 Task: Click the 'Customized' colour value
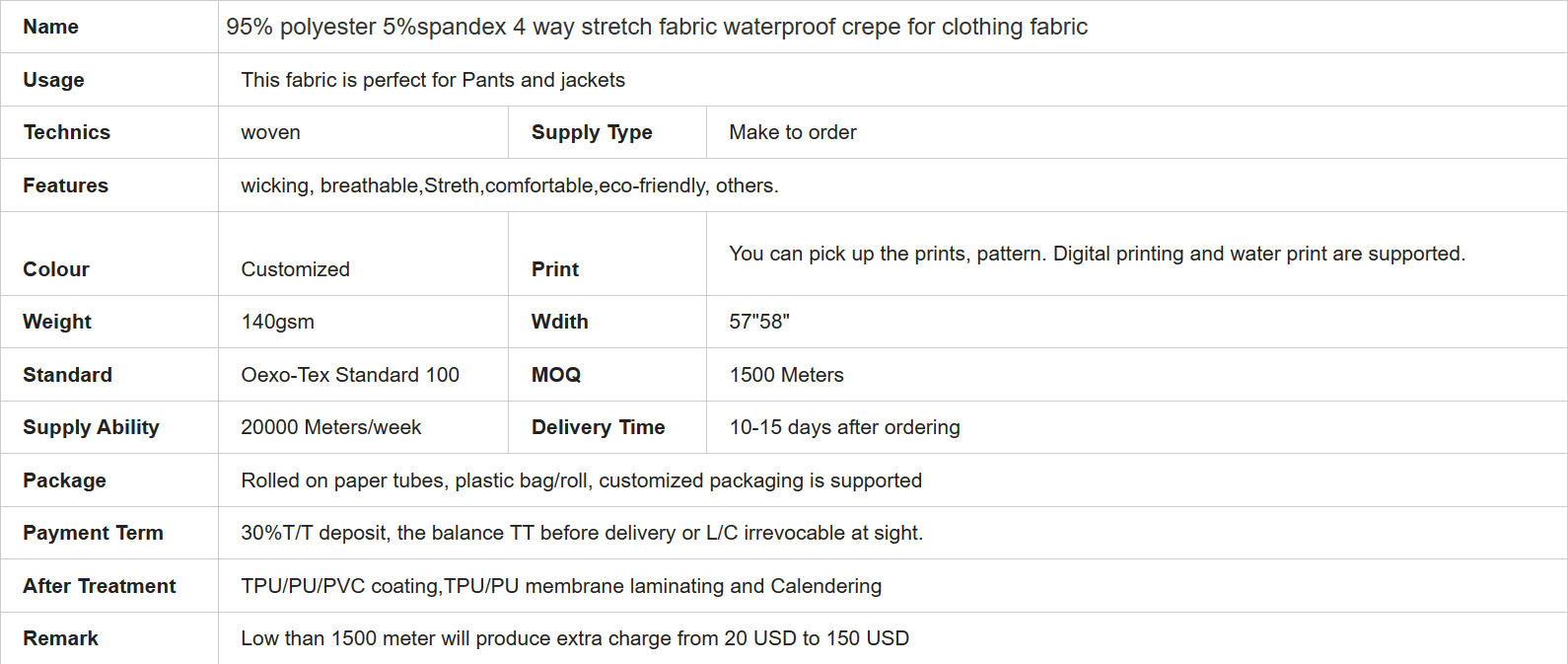(295, 269)
